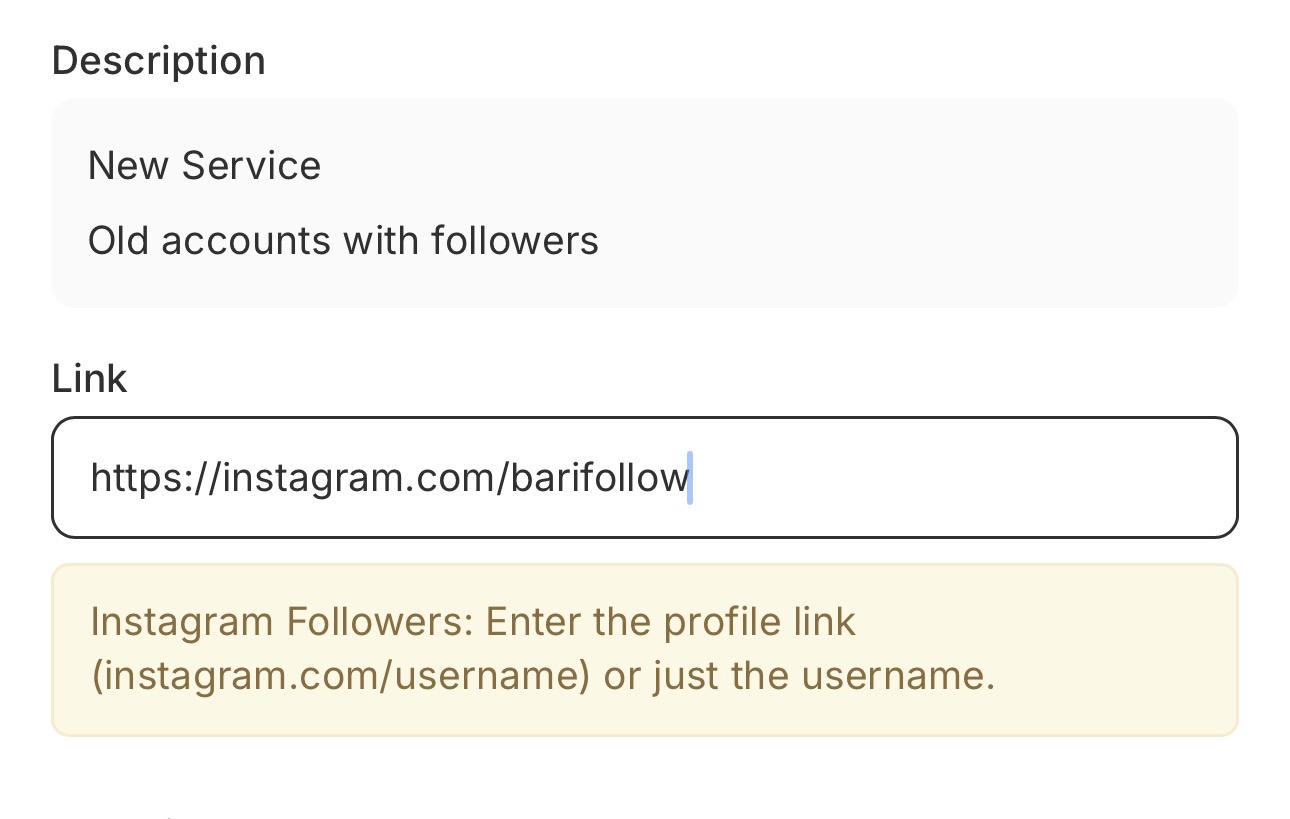Click the Description label
The image size is (1290, 819).
(158, 60)
